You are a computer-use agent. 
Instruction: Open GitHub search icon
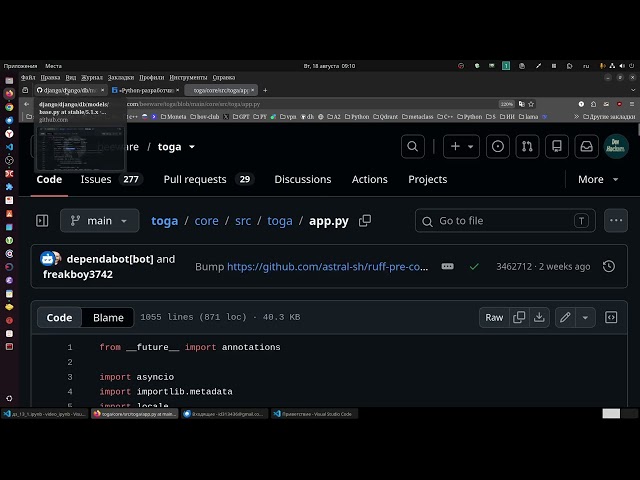pyautogui.click(x=413, y=146)
